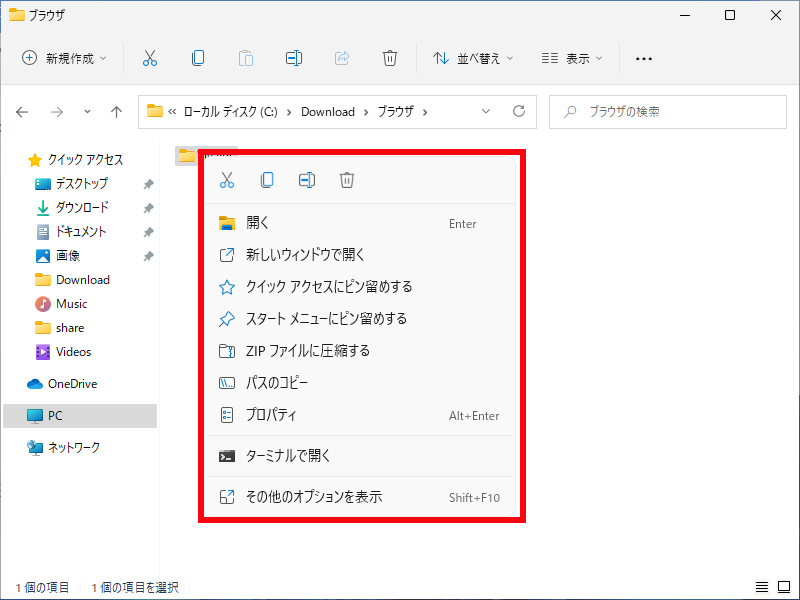Choose プロパティ from context menu
This screenshot has height=600, width=800.
(x=360, y=415)
